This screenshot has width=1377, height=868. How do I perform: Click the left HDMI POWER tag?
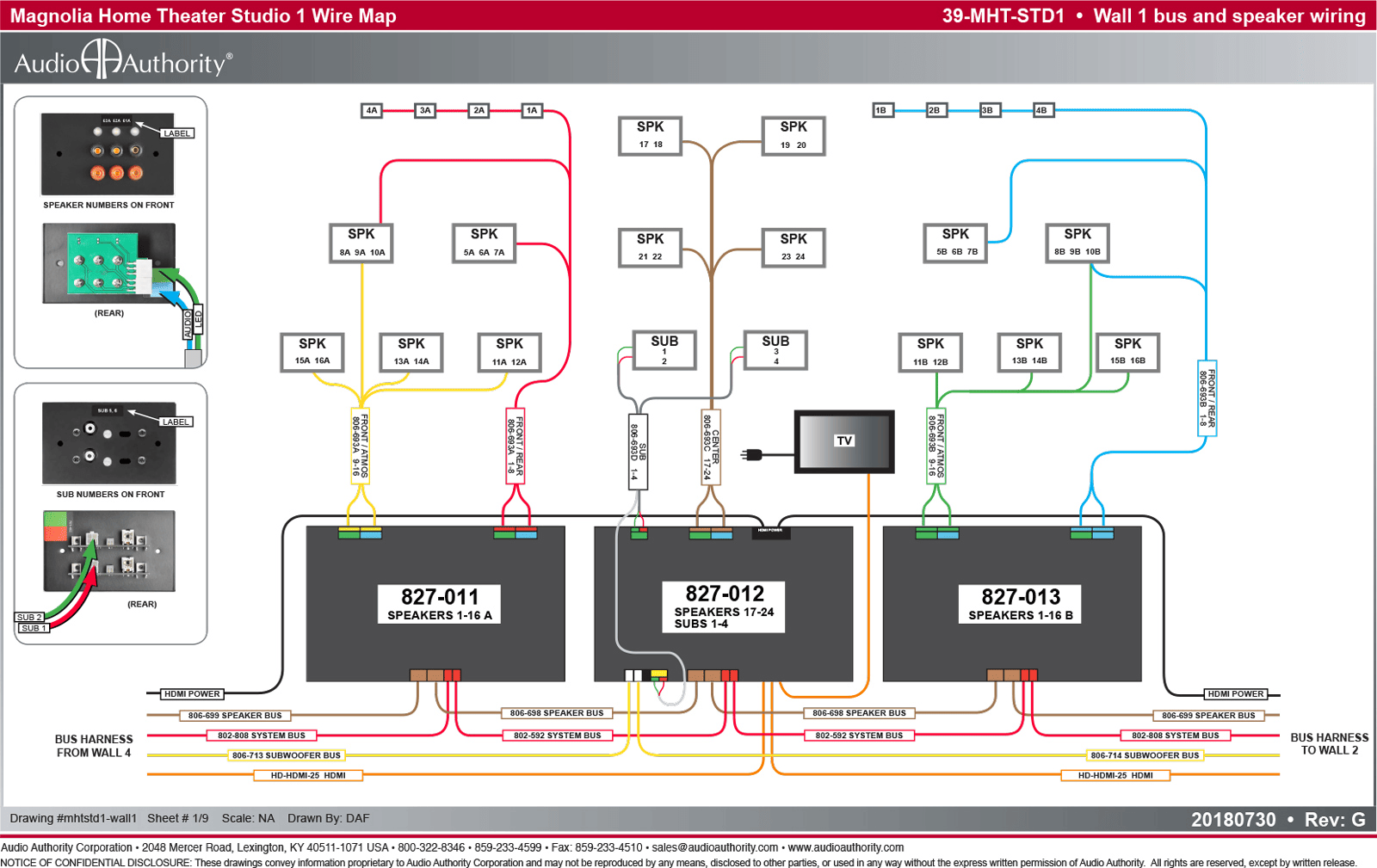point(193,693)
